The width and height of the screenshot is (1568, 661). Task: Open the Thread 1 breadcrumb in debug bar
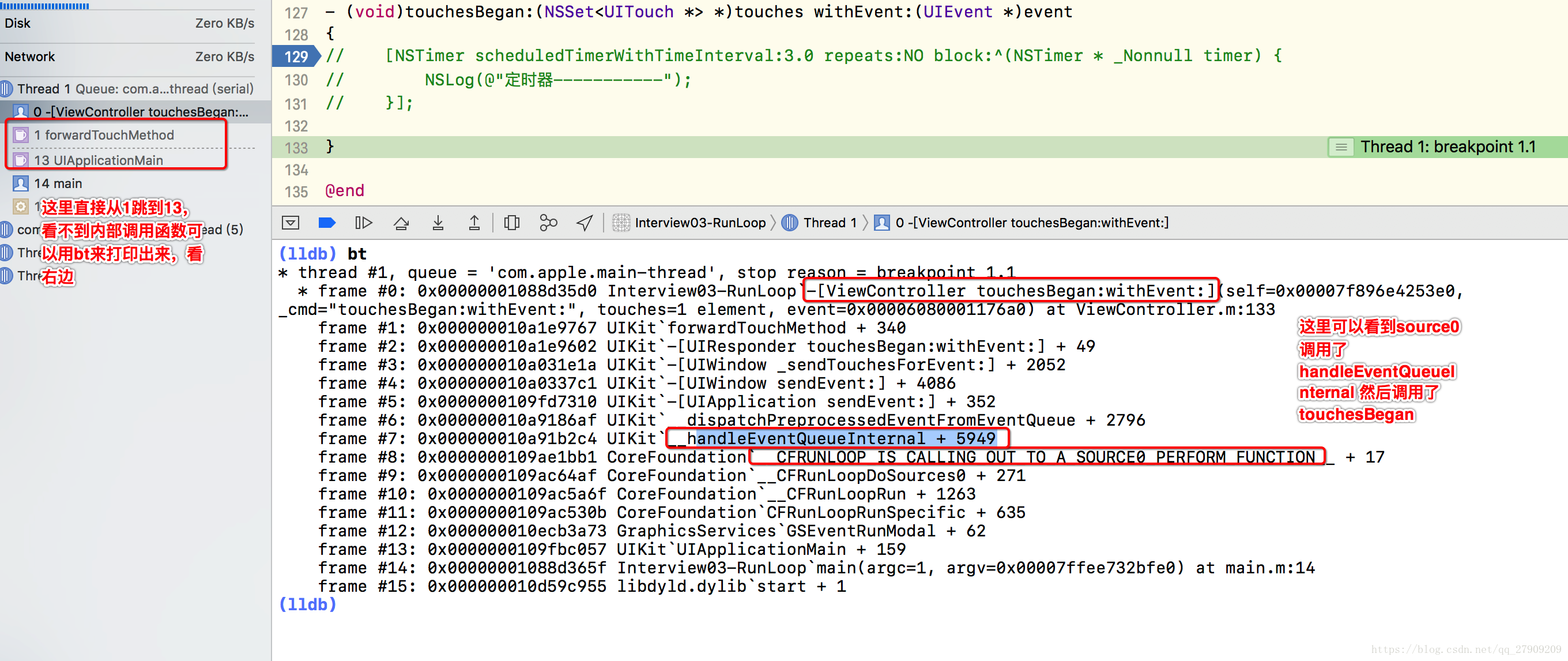(819, 223)
